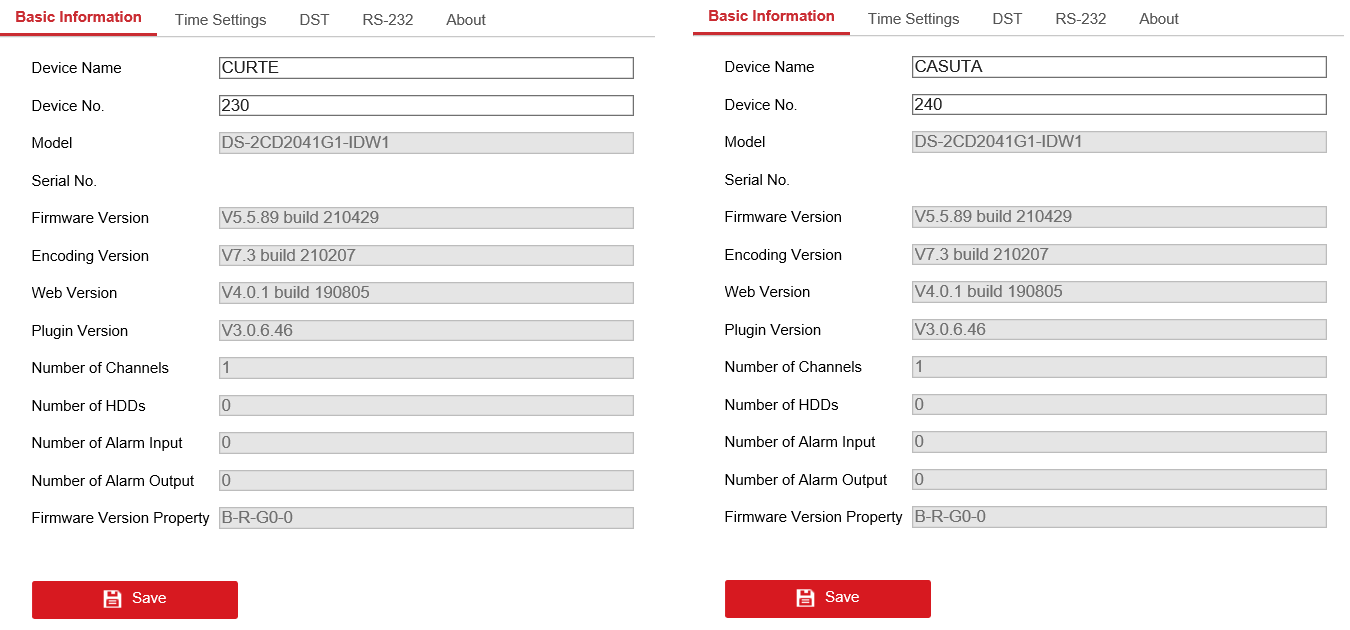Click the Model field in CASUTA panel
This screenshot has width=1350, height=630.
(x=1119, y=142)
